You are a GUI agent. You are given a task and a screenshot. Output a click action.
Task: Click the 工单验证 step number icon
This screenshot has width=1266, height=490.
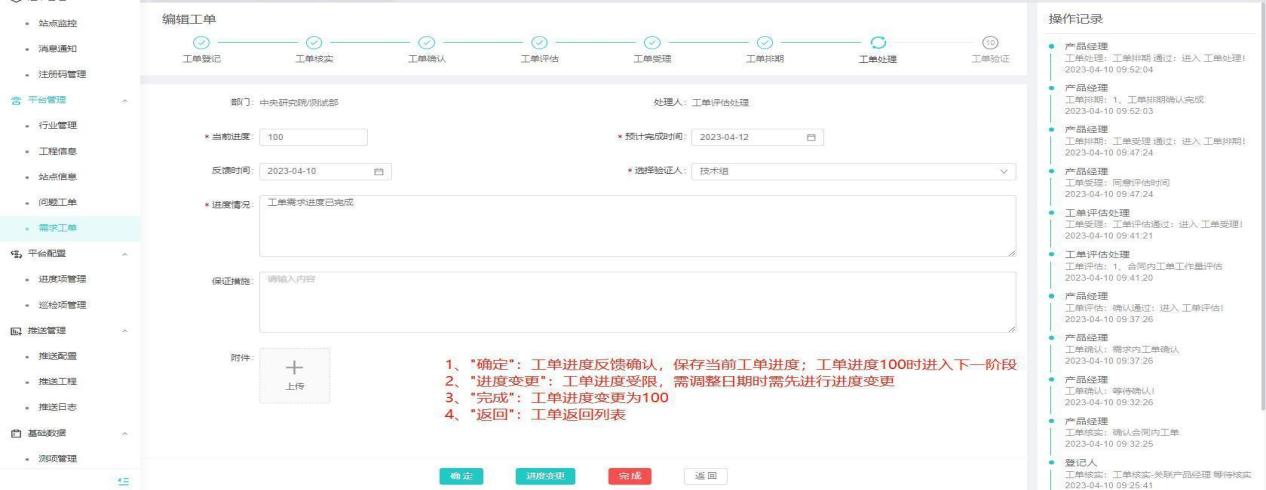[x=990, y=41]
